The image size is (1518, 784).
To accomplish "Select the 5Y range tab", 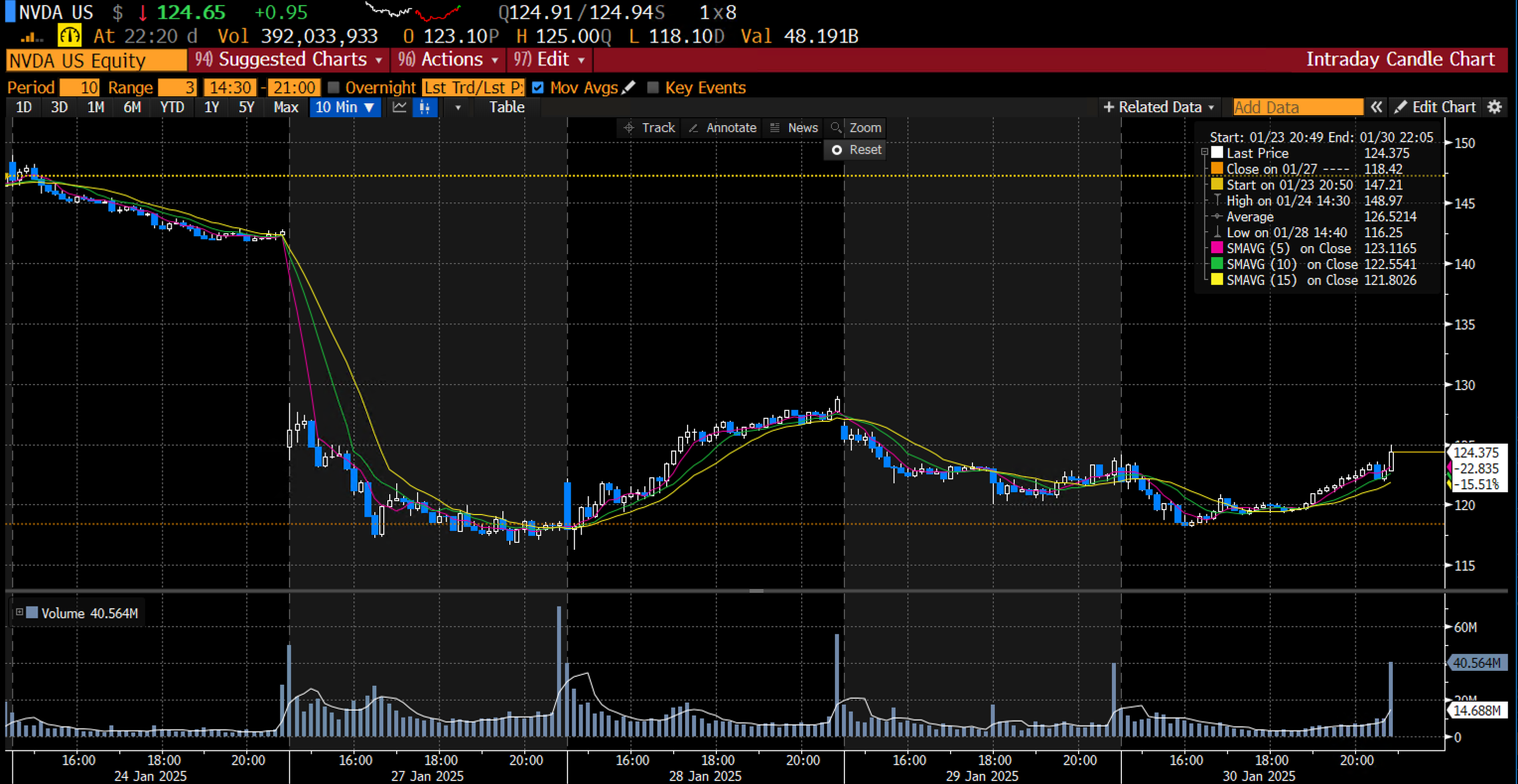I will click(246, 107).
